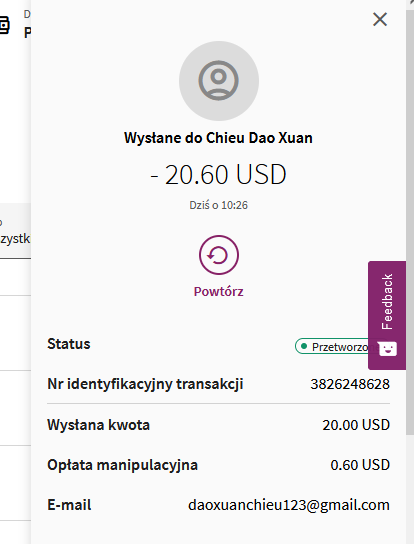The height and width of the screenshot is (544, 414).
Task: Select transaction ID 3826248628
Action: (350, 384)
